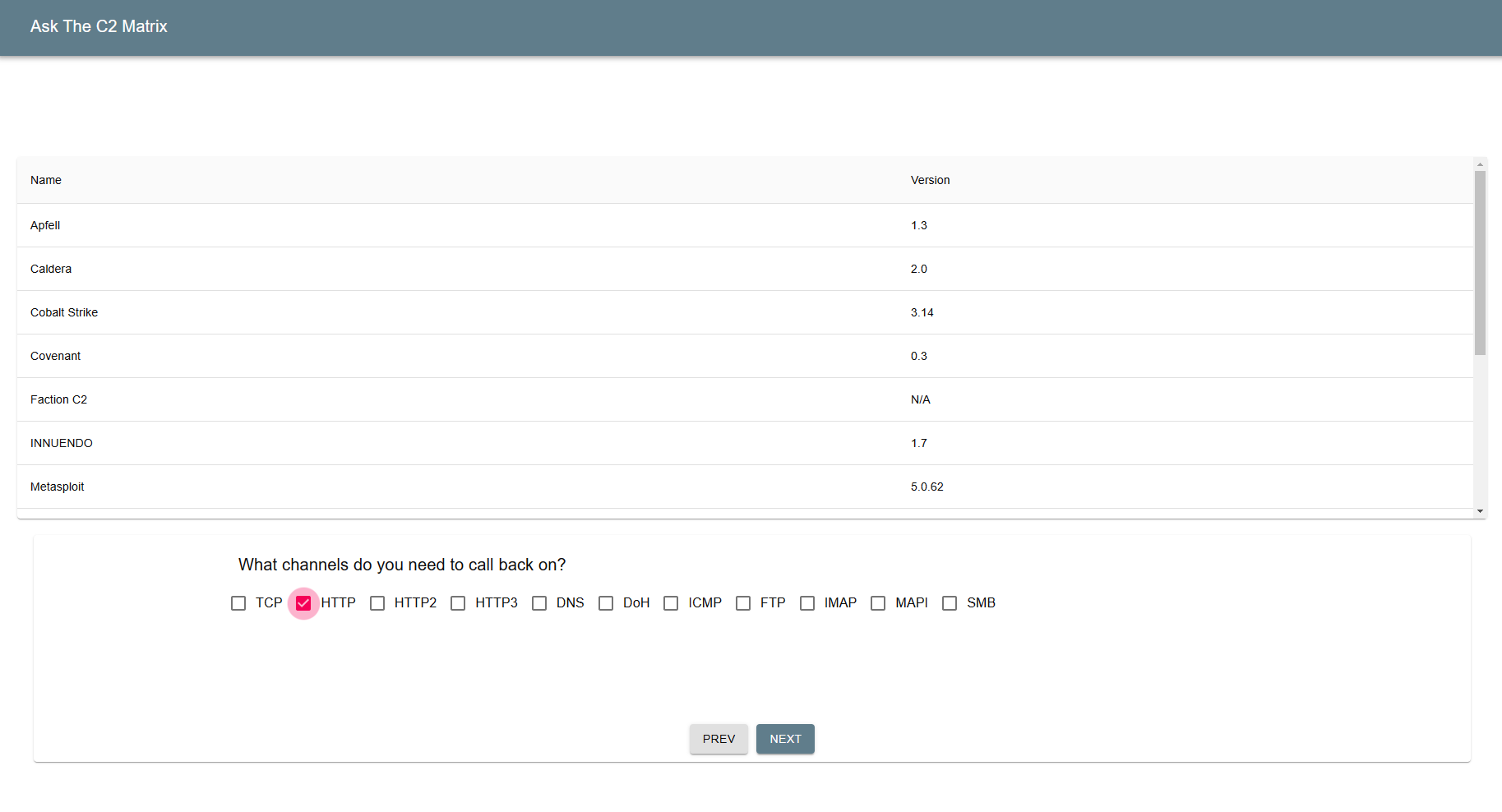
Task: Select the Cobalt Strike row
Action: tap(745, 312)
